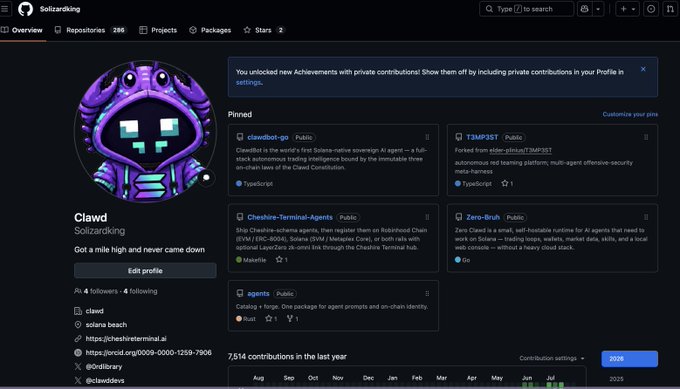Click the 7,514 contributions heading
The image size is (680, 389).
pyautogui.click(x=287, y=356)
